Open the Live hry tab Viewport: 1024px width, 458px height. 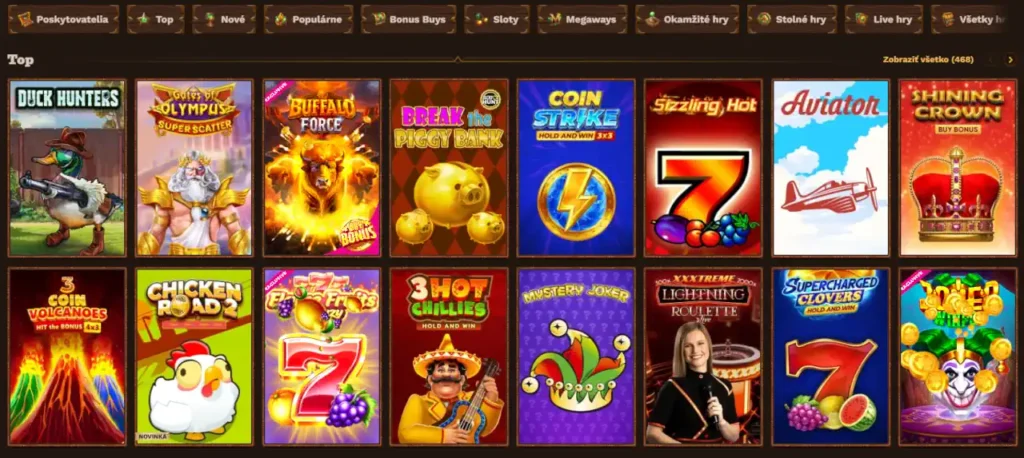[884, 20]
